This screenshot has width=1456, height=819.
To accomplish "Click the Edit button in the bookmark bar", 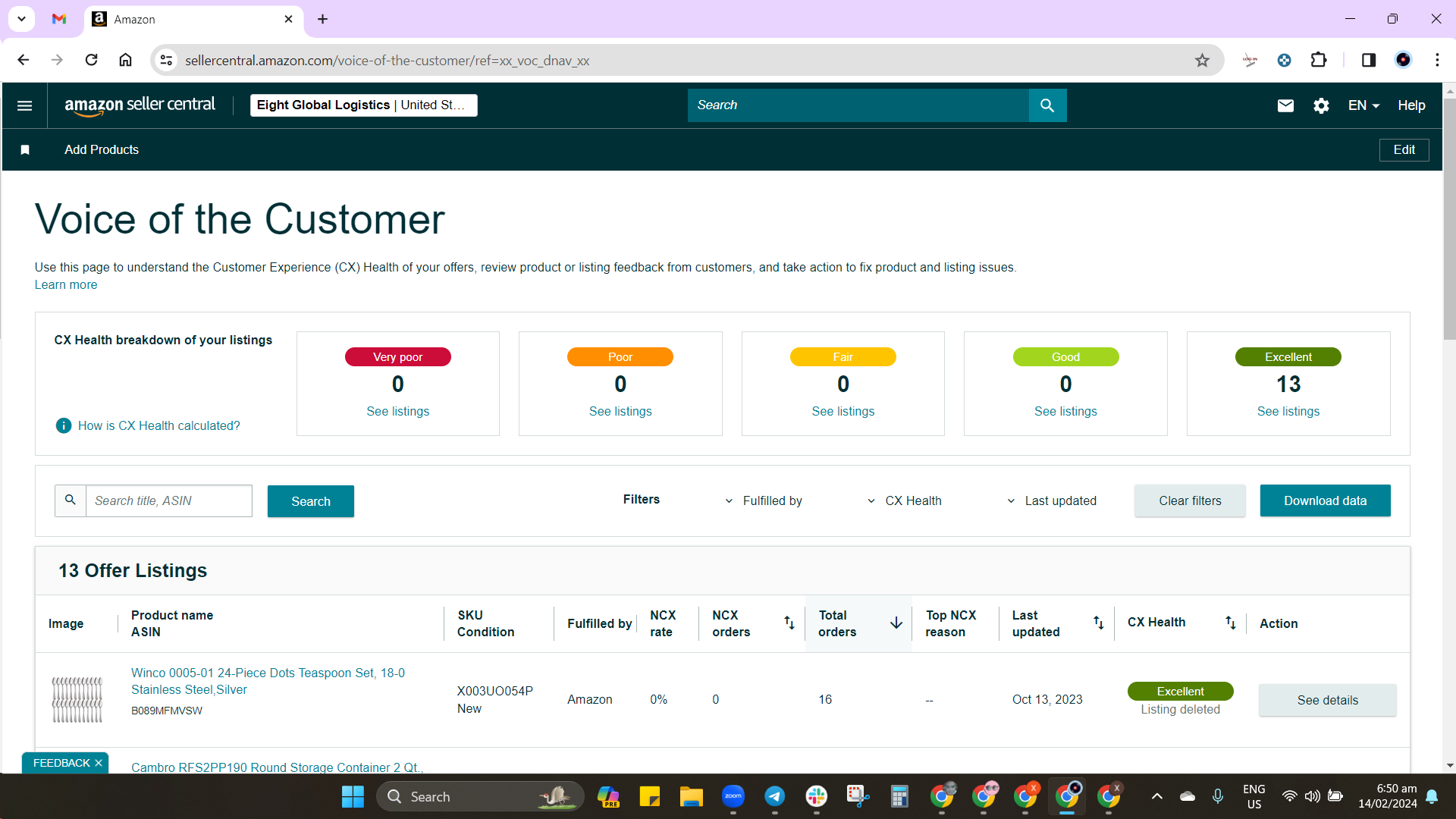I will [1404, 149].
